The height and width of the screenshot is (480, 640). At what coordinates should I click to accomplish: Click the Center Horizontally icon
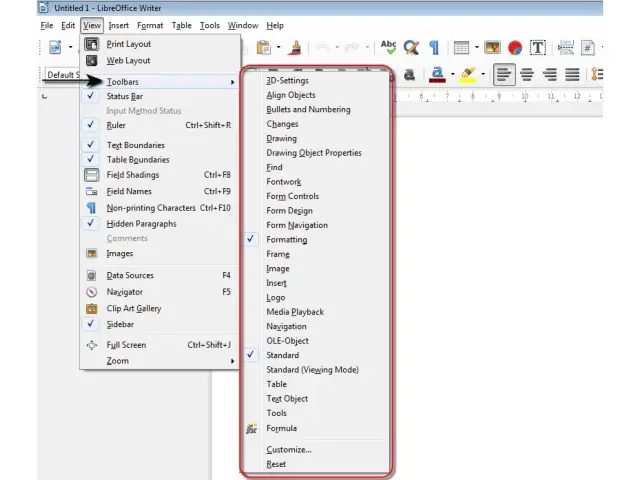tap(527, 75)
